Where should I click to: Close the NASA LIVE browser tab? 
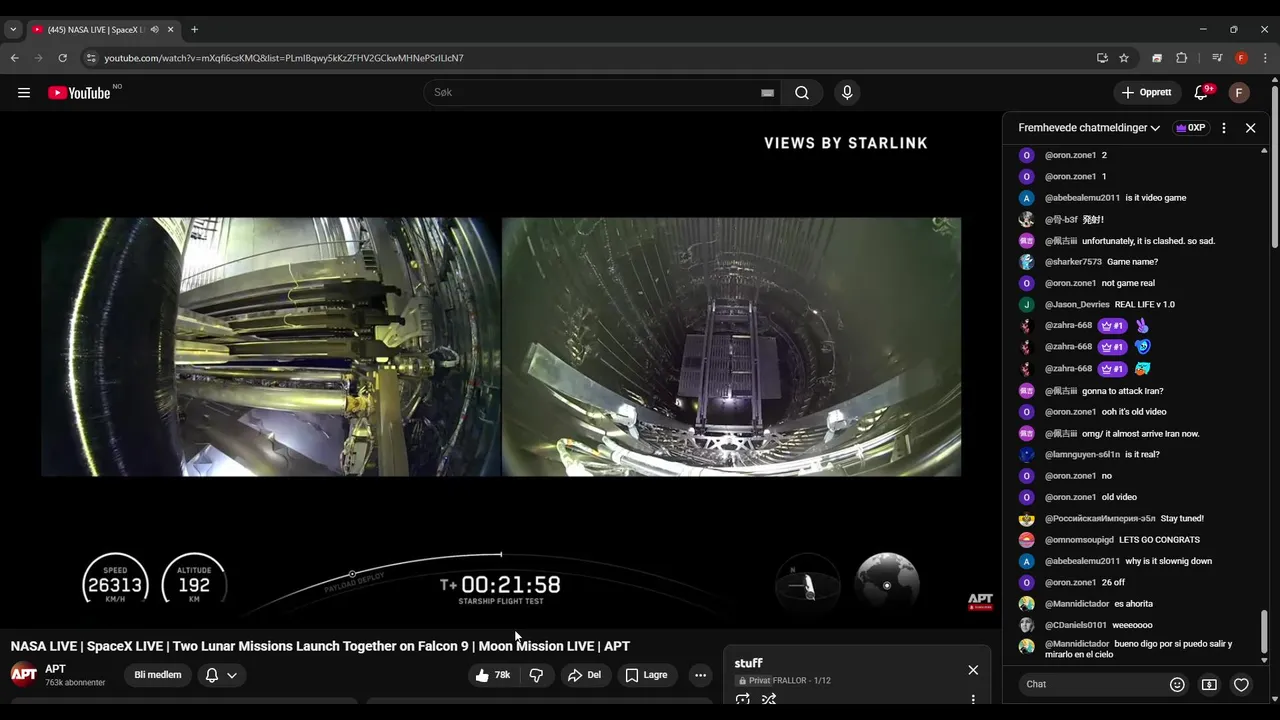(x=171, y=30)
